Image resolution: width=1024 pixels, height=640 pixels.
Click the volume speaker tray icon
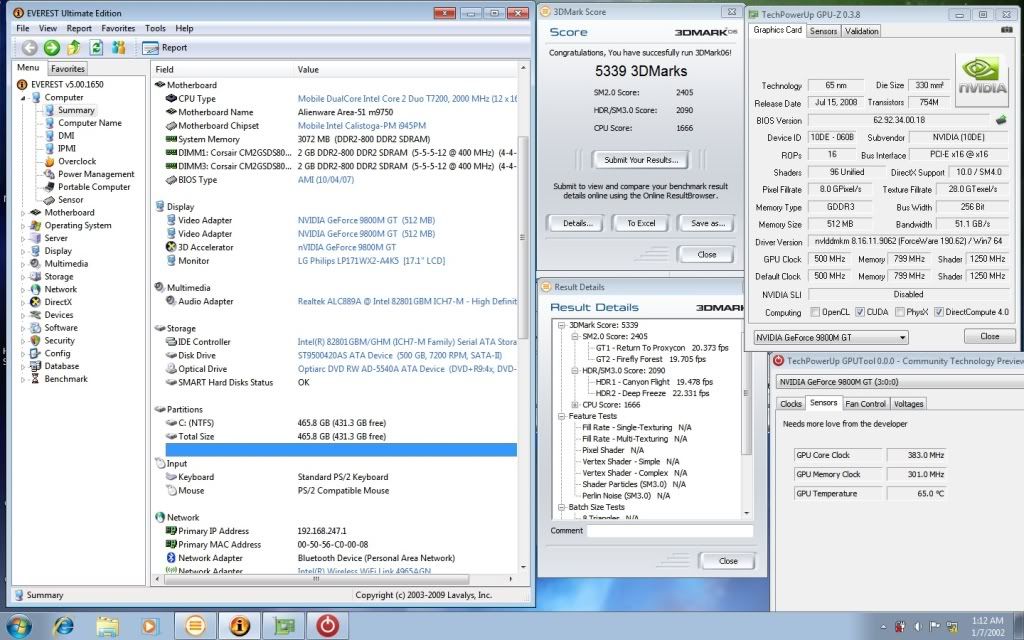click(x=918, y=626)
